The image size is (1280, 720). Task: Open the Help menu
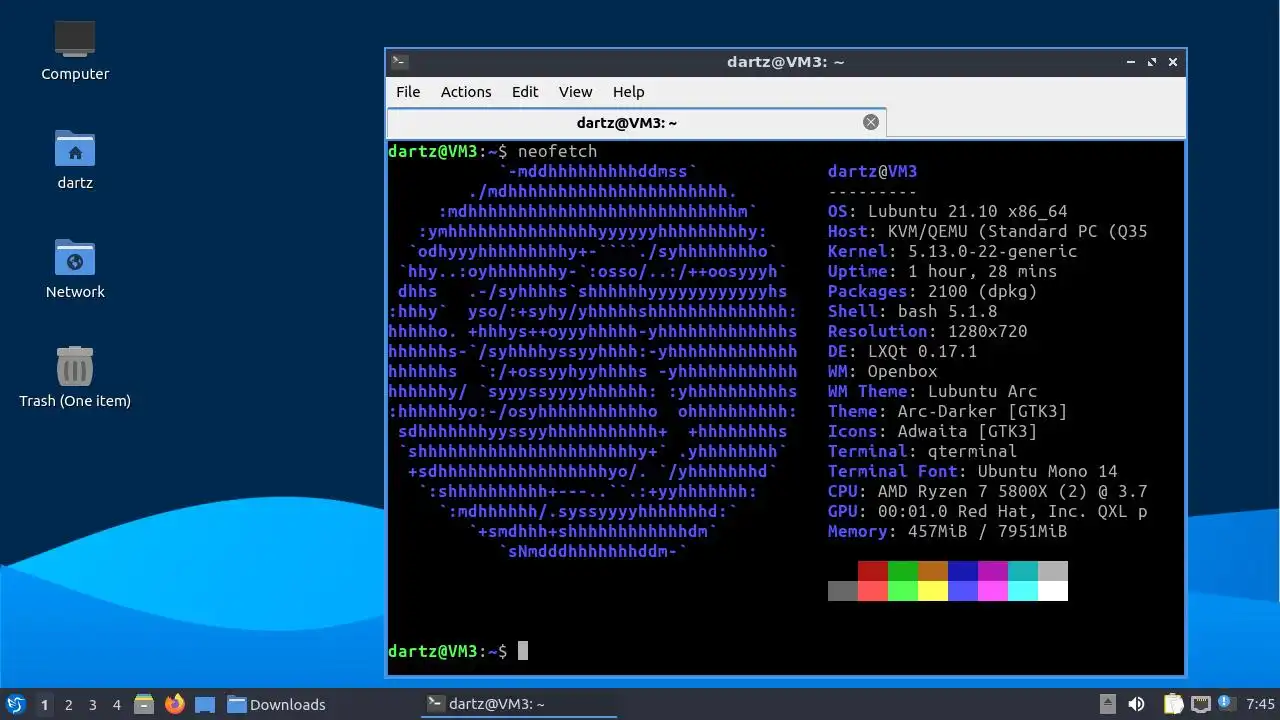(628, 91)
